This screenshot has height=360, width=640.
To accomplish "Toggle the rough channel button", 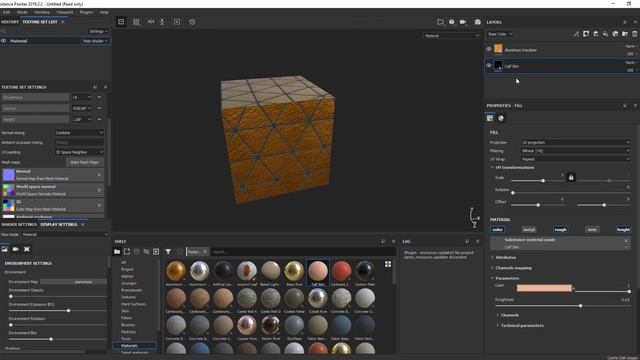I will [560, 230].
